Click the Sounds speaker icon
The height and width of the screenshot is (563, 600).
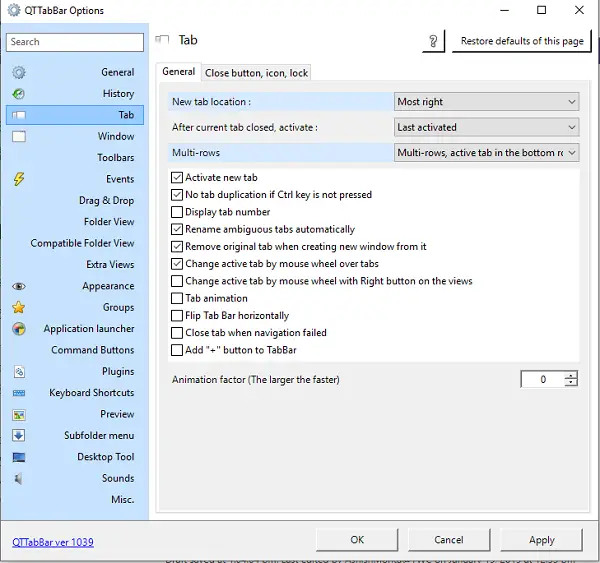pyautogui.click(x=18, y=478)
